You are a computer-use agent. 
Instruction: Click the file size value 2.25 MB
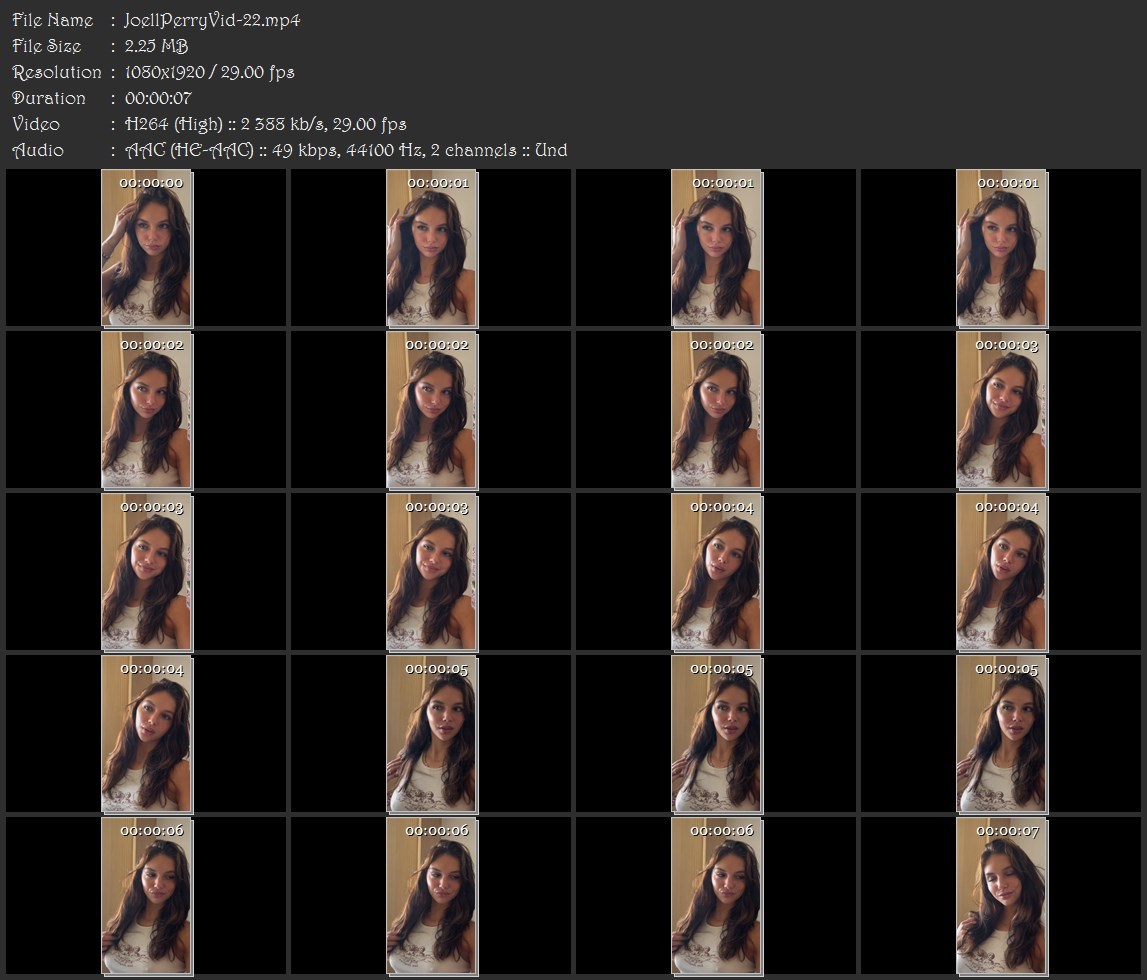click(x=157, y=46)
